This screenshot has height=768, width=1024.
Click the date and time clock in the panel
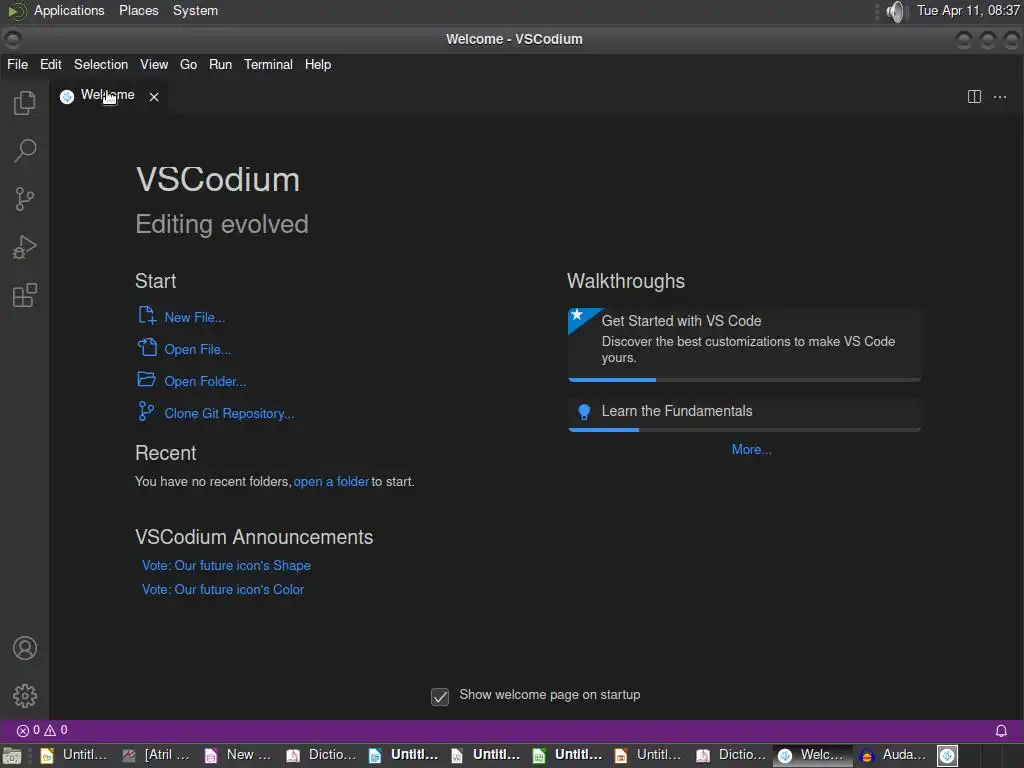click(x=968, y=11)
